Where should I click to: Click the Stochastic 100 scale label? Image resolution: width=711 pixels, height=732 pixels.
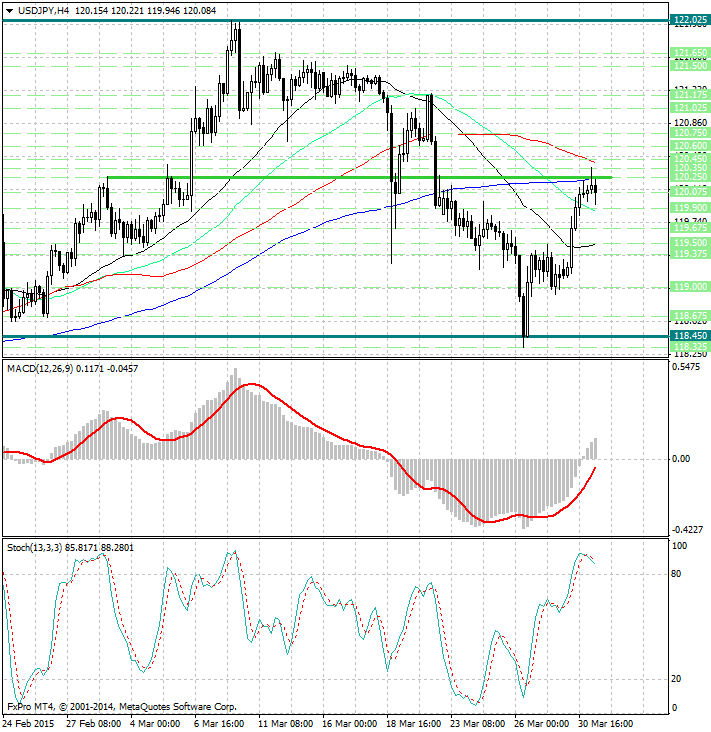[679, 546]
